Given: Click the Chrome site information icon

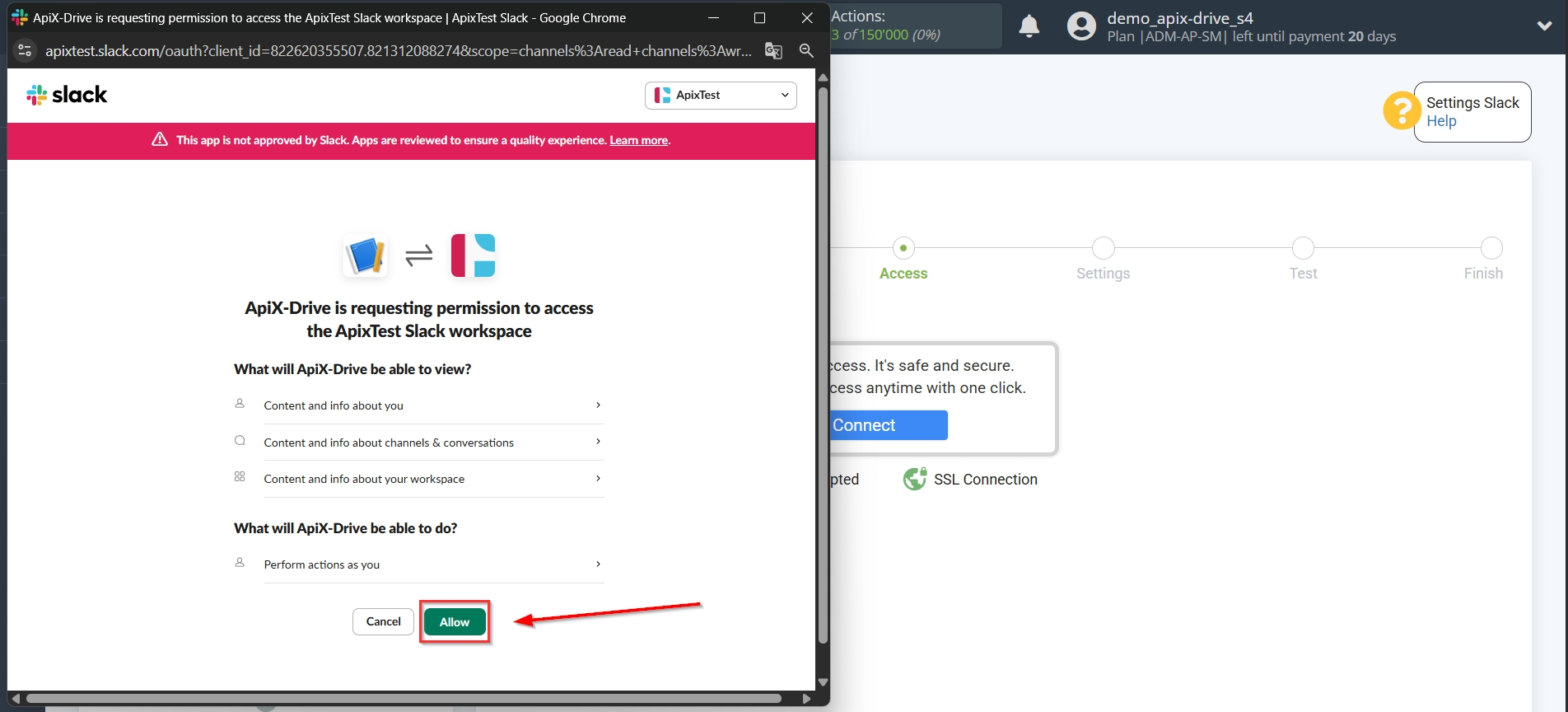Looking at the screenshot, I should click(25, 51).
